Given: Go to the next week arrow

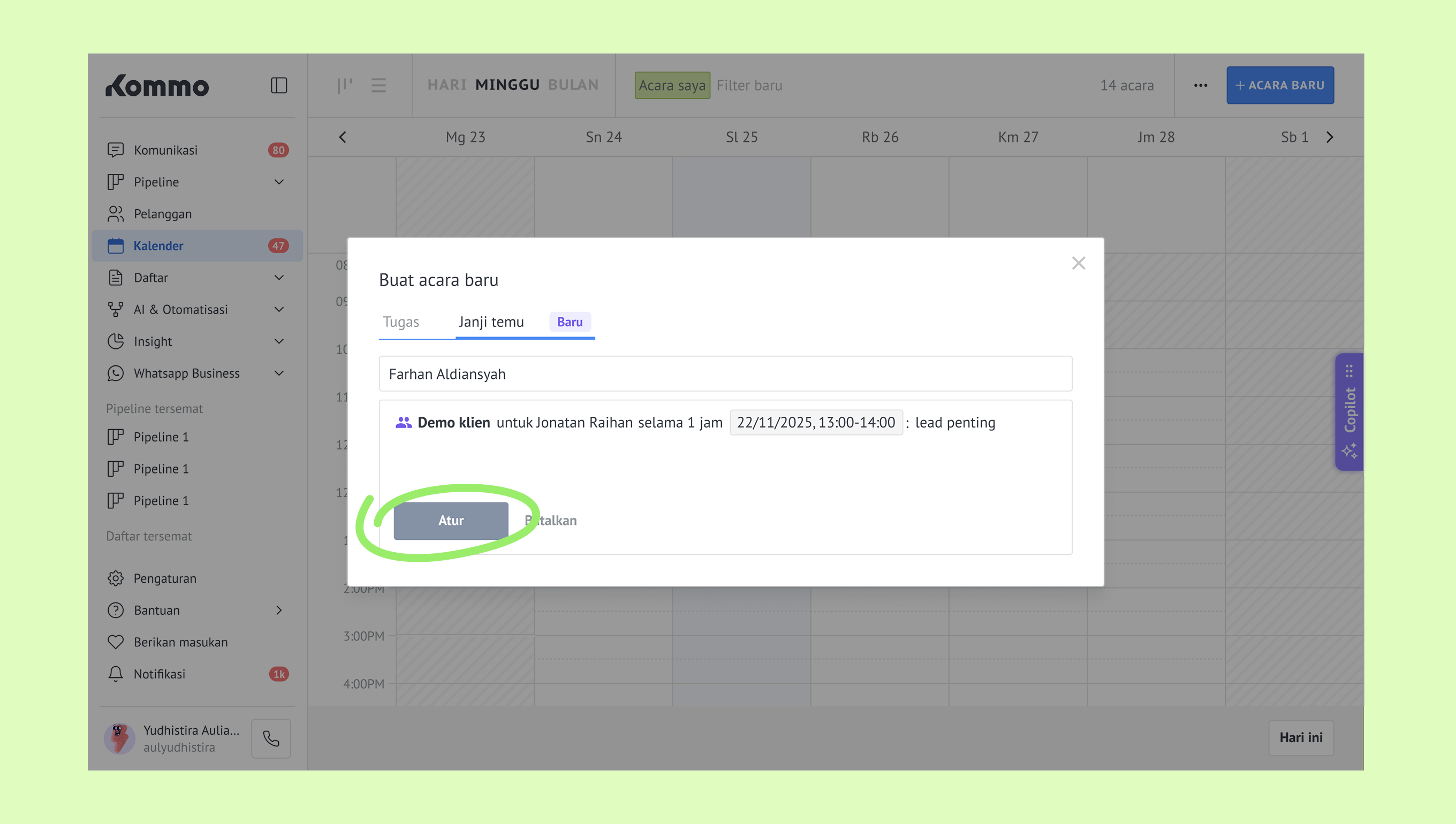Looking at the screenshot, I should pyautogui.click(x=1330, y=138).
